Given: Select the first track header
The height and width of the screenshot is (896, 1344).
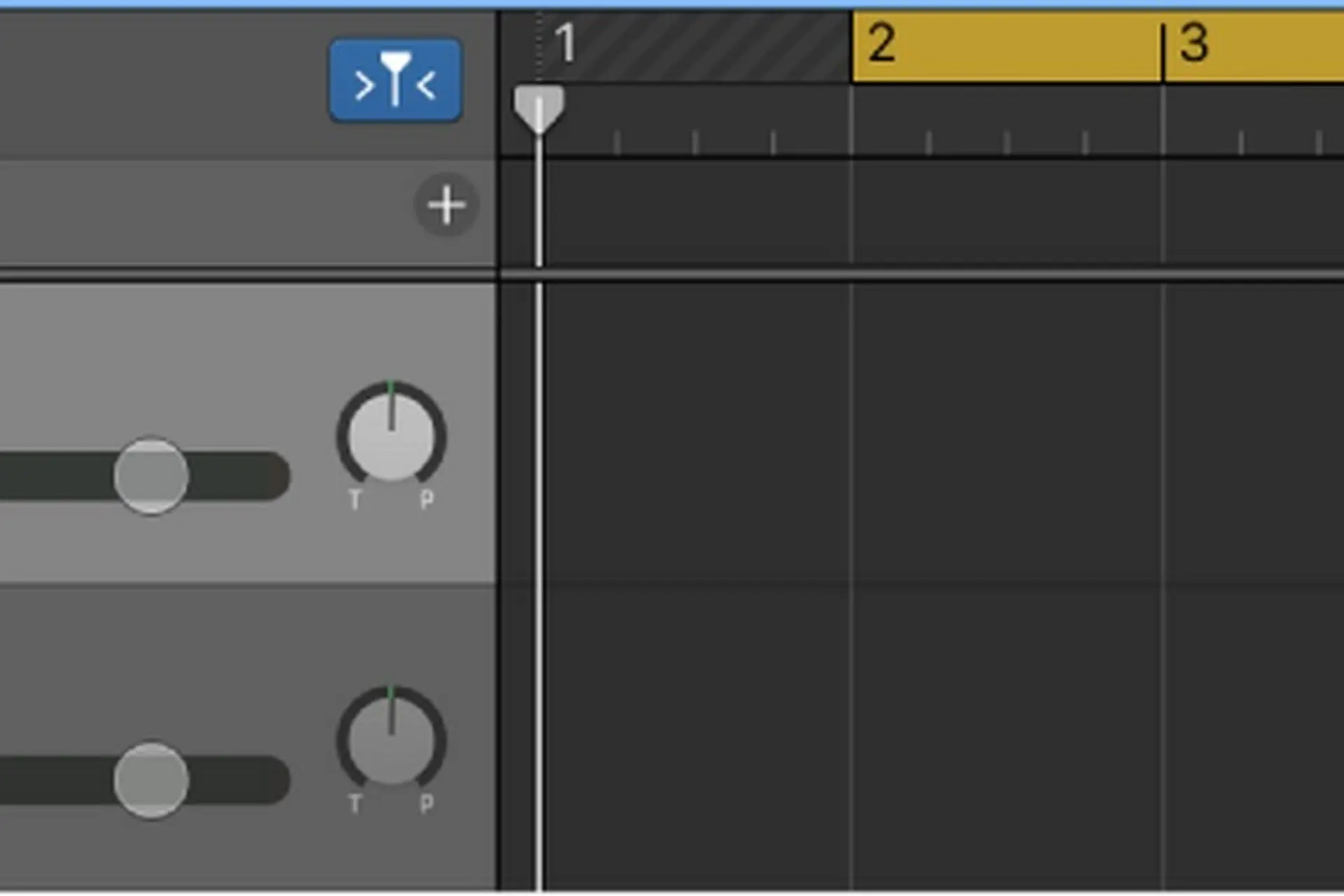Looking at the screenshot, I should pyautogui.click(x=248, y=433).
